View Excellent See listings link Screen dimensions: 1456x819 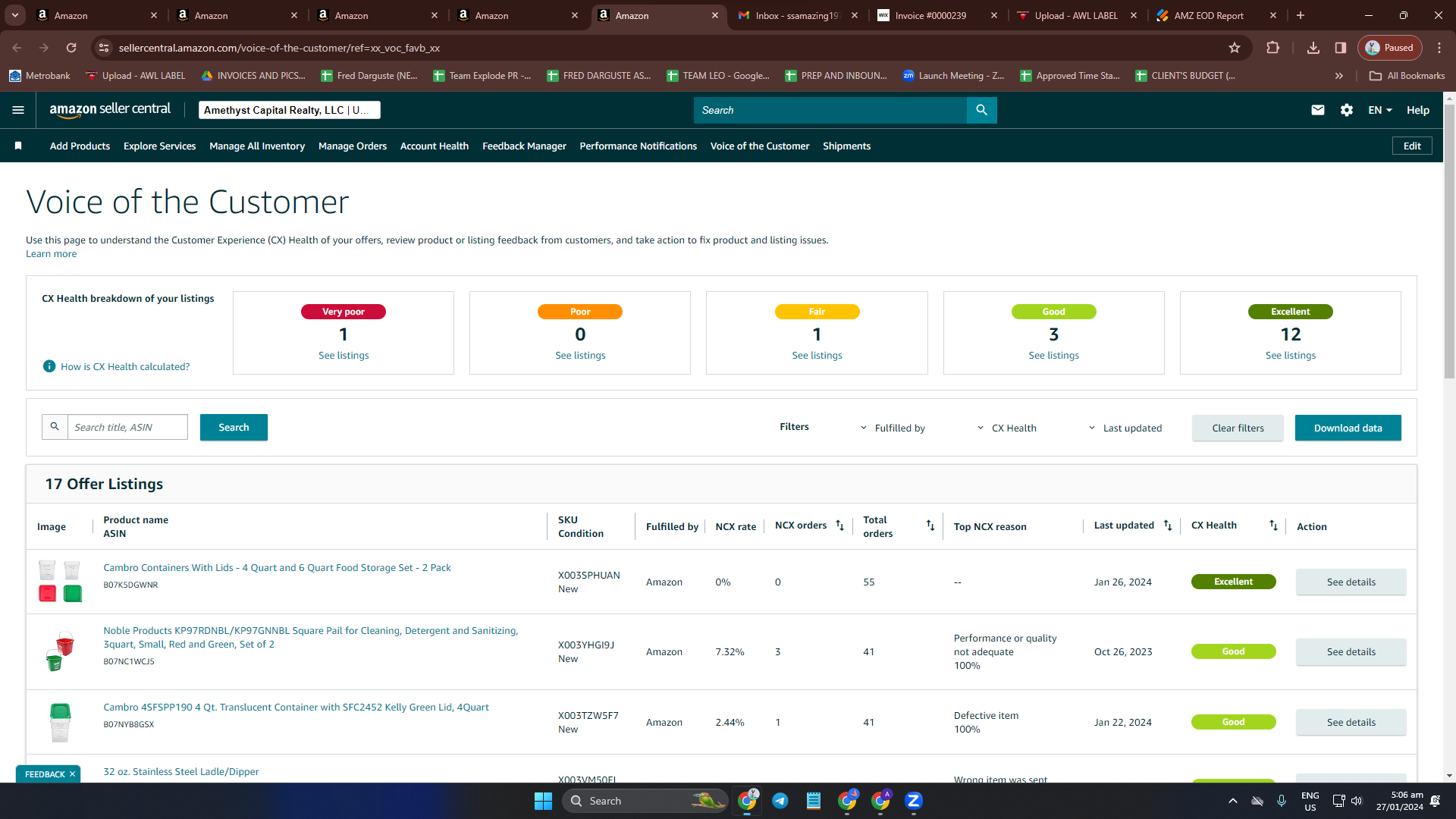coord(1291,355)
